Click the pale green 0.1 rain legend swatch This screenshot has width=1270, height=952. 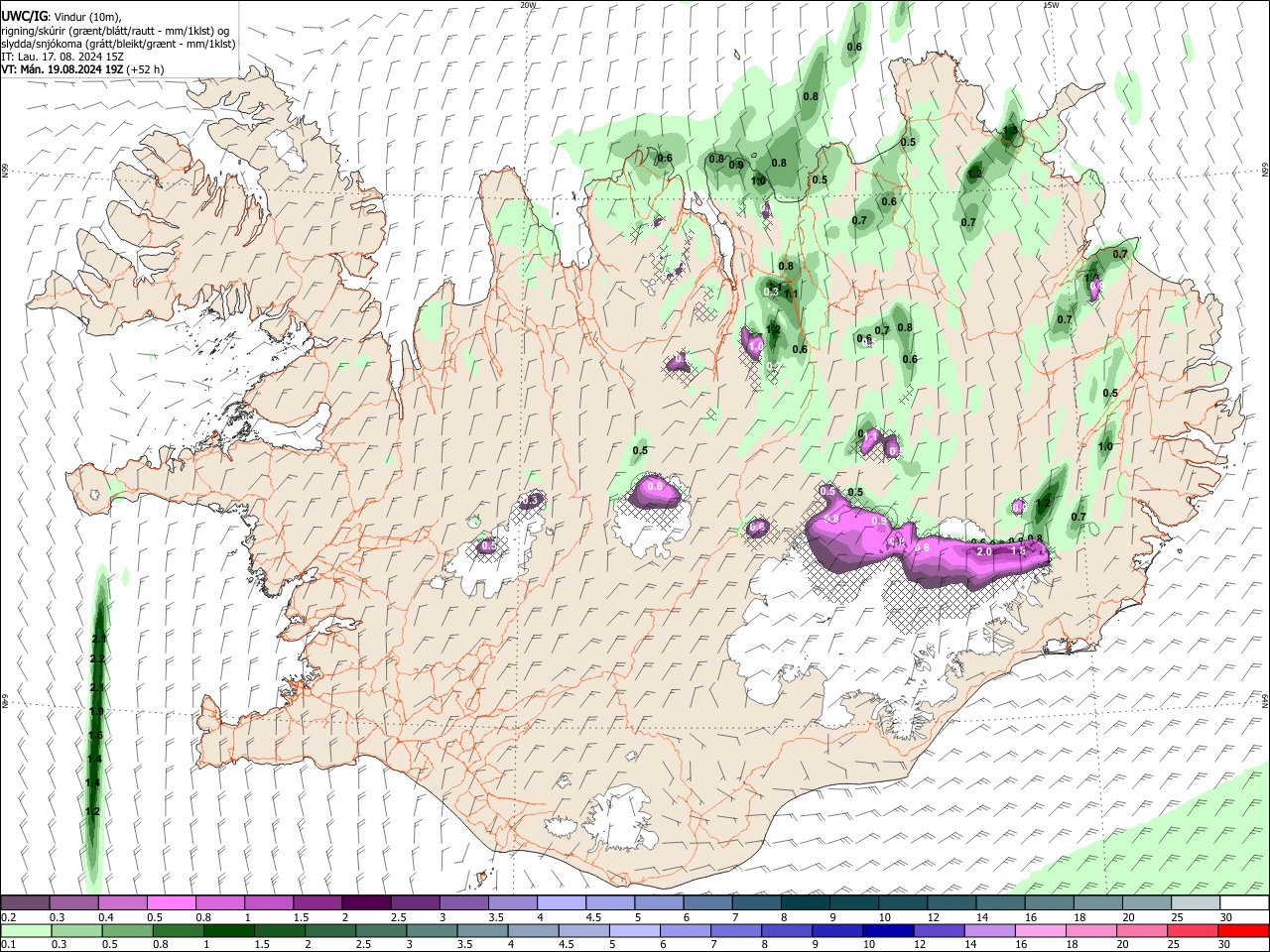point(26,930)
